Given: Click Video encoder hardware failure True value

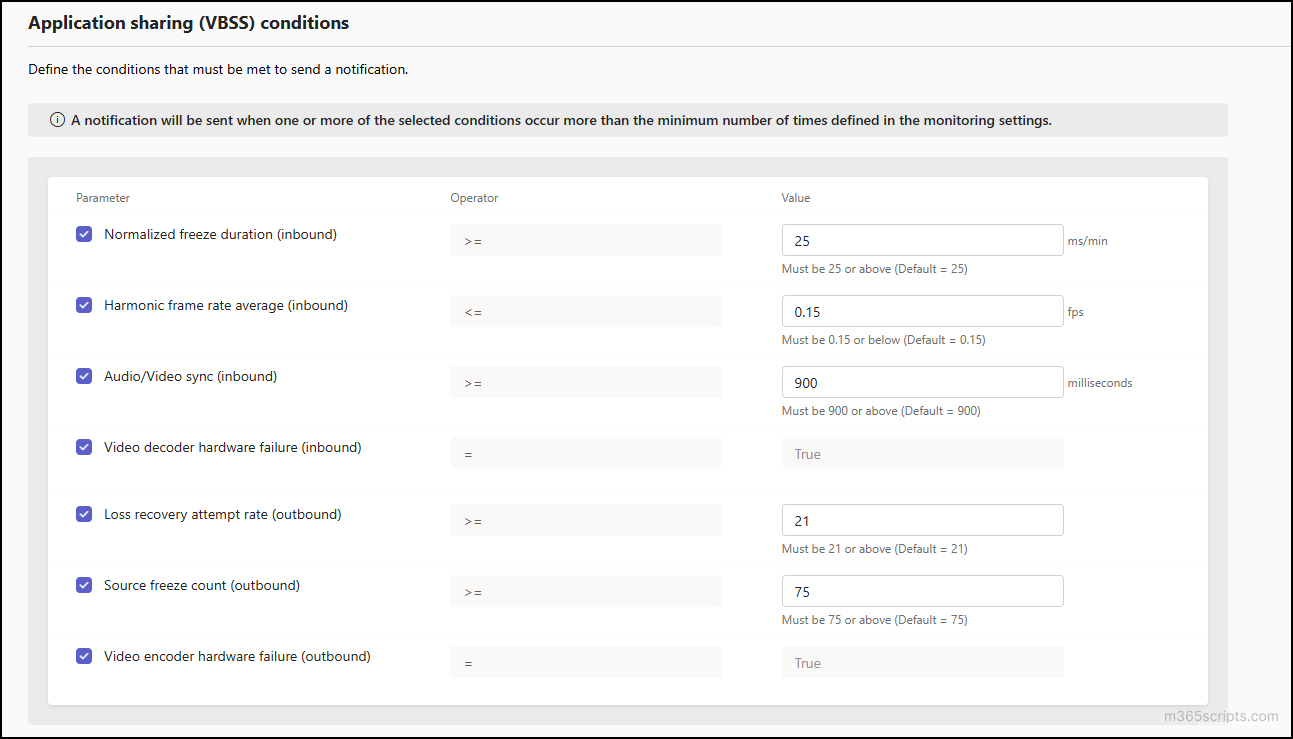Looking at the screenshot, I should coord(922,663).
